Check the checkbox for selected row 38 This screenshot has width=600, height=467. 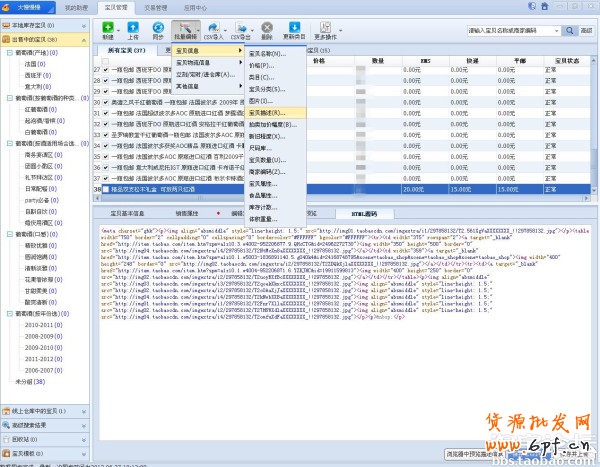[x=106, y=189]
